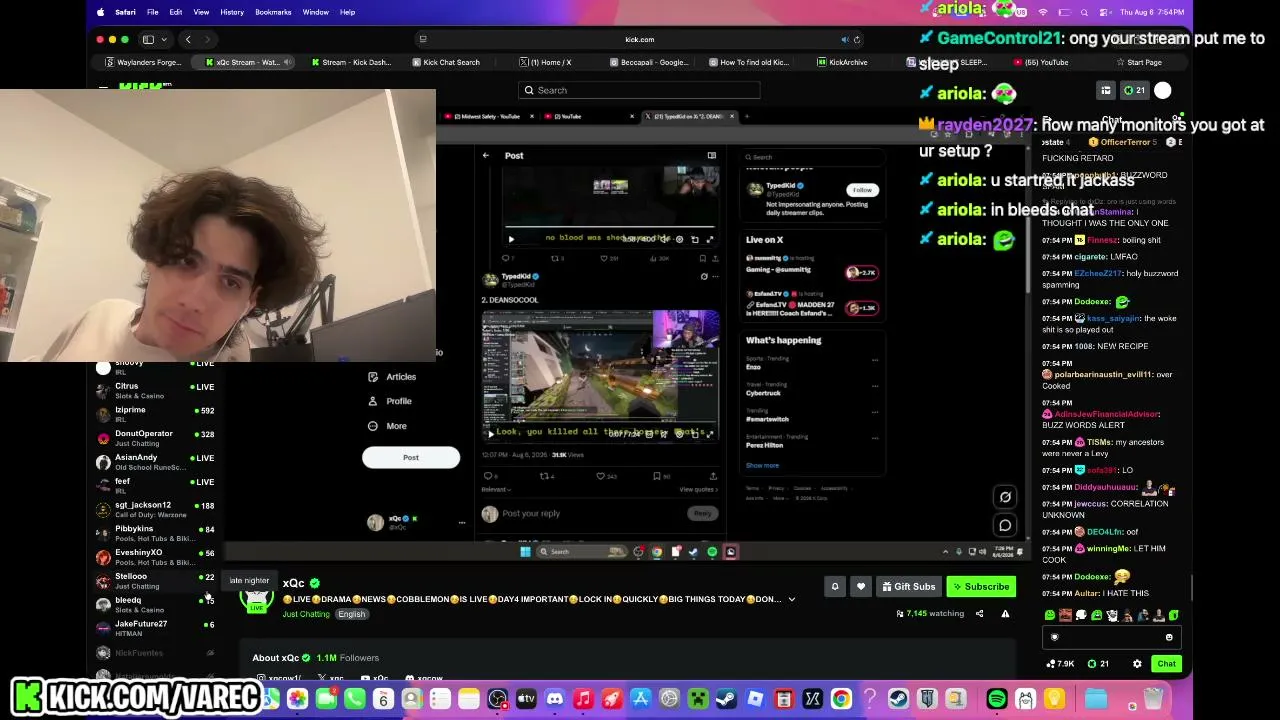Click the Kick search box
This screenshot has height=720, width=1280.
[x=639, y=90]
